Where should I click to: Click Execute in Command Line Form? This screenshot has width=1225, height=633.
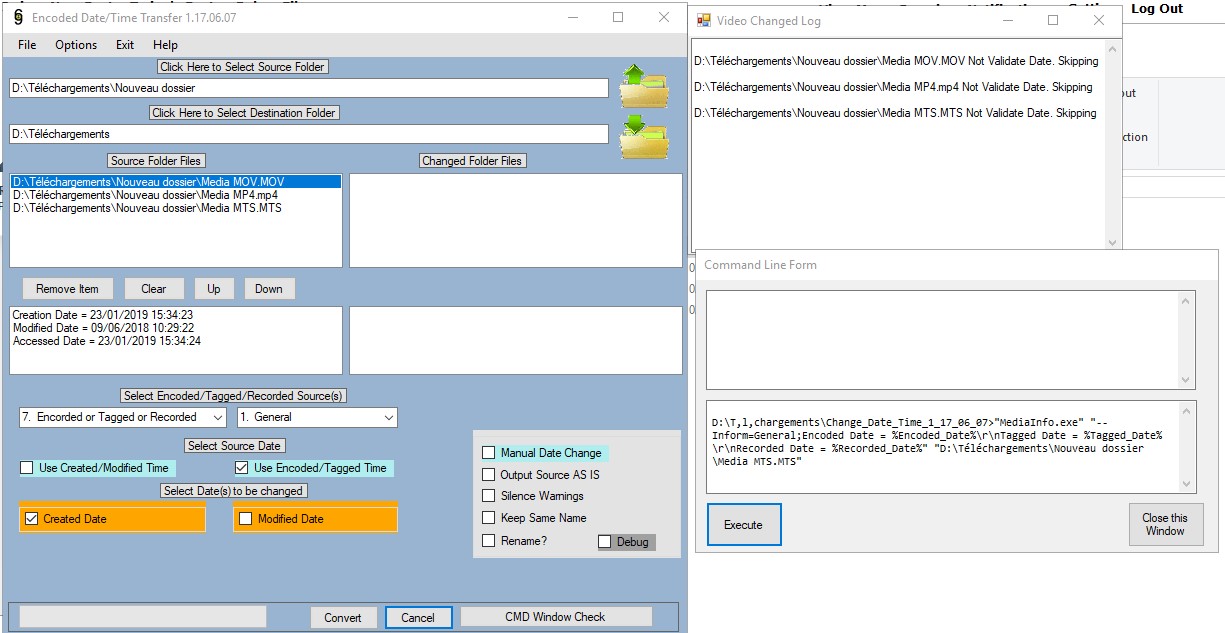(743, 525)
